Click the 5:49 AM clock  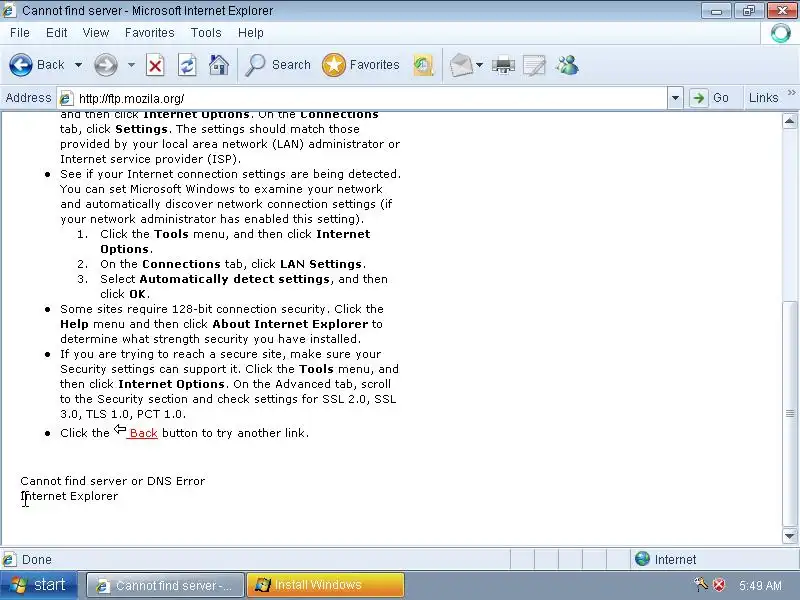point(760,585)
